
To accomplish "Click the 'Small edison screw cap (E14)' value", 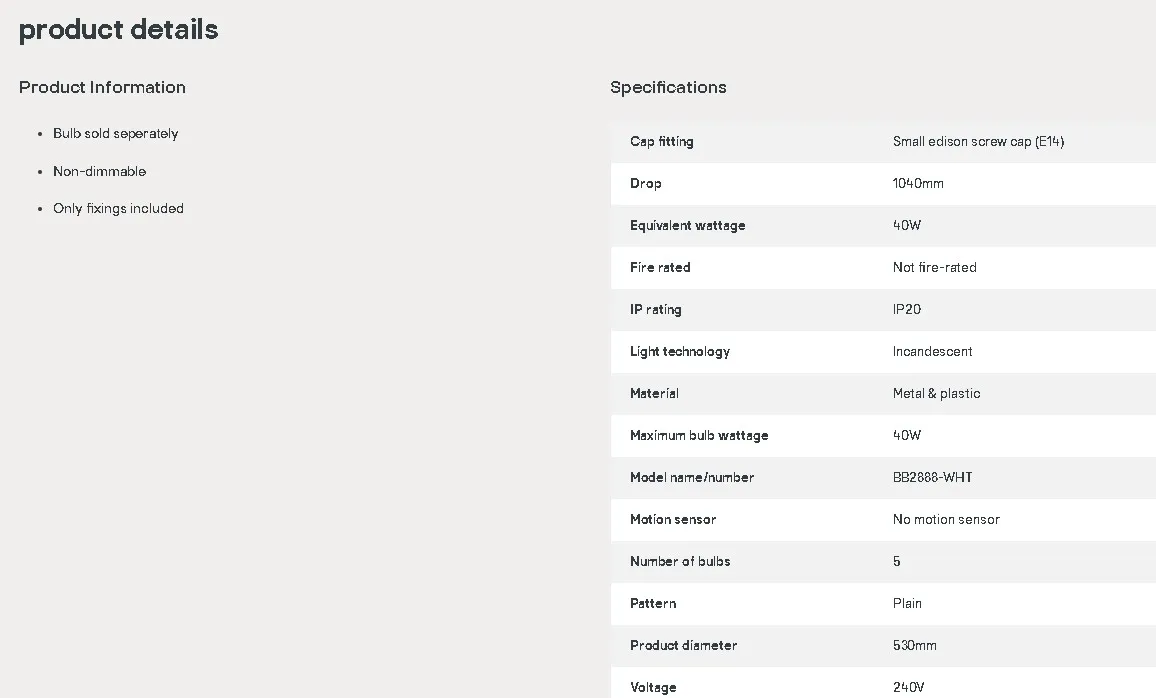I will pyautogui.click(x=978, y=142).
